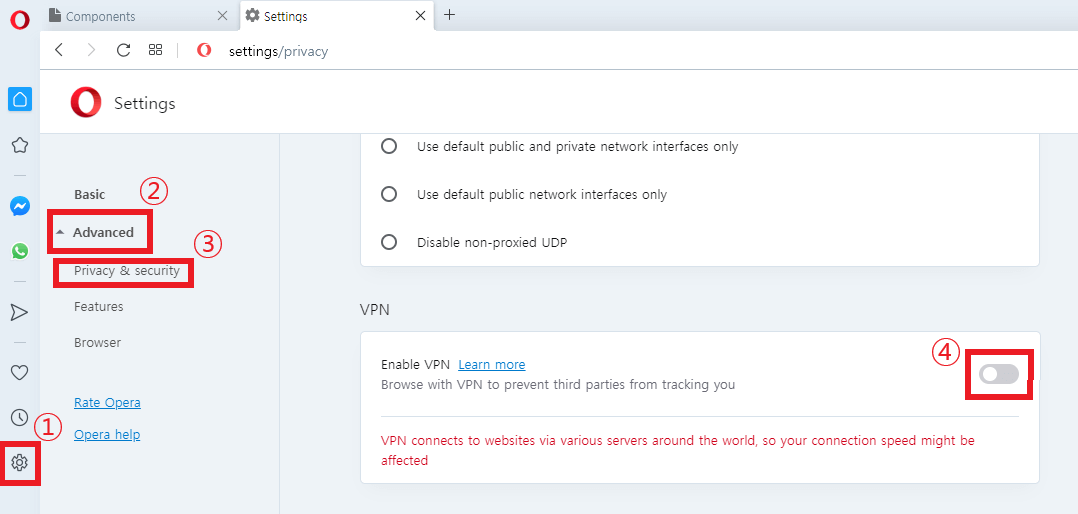Open the Opera main menu logo
Image resolution: width=1078 pixels, height=514 pixels.
click(x=20, y=20)
